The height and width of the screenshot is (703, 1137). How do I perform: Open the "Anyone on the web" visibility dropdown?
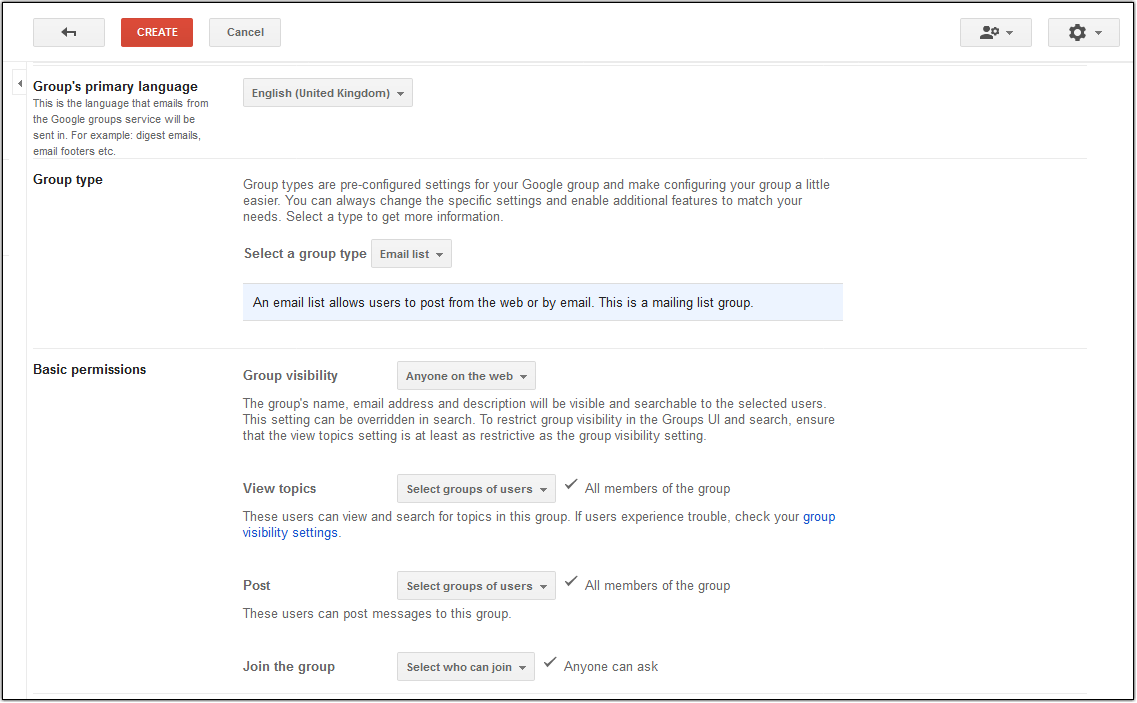[465, 375]
